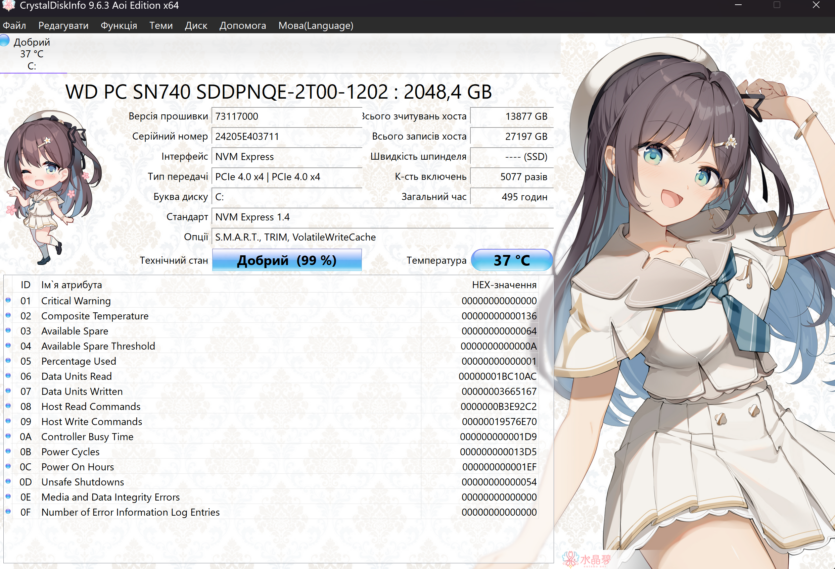The height and width of the screenshot is (569, 835).
Task: Open the Допомога menu
Action: pos(243,26)
